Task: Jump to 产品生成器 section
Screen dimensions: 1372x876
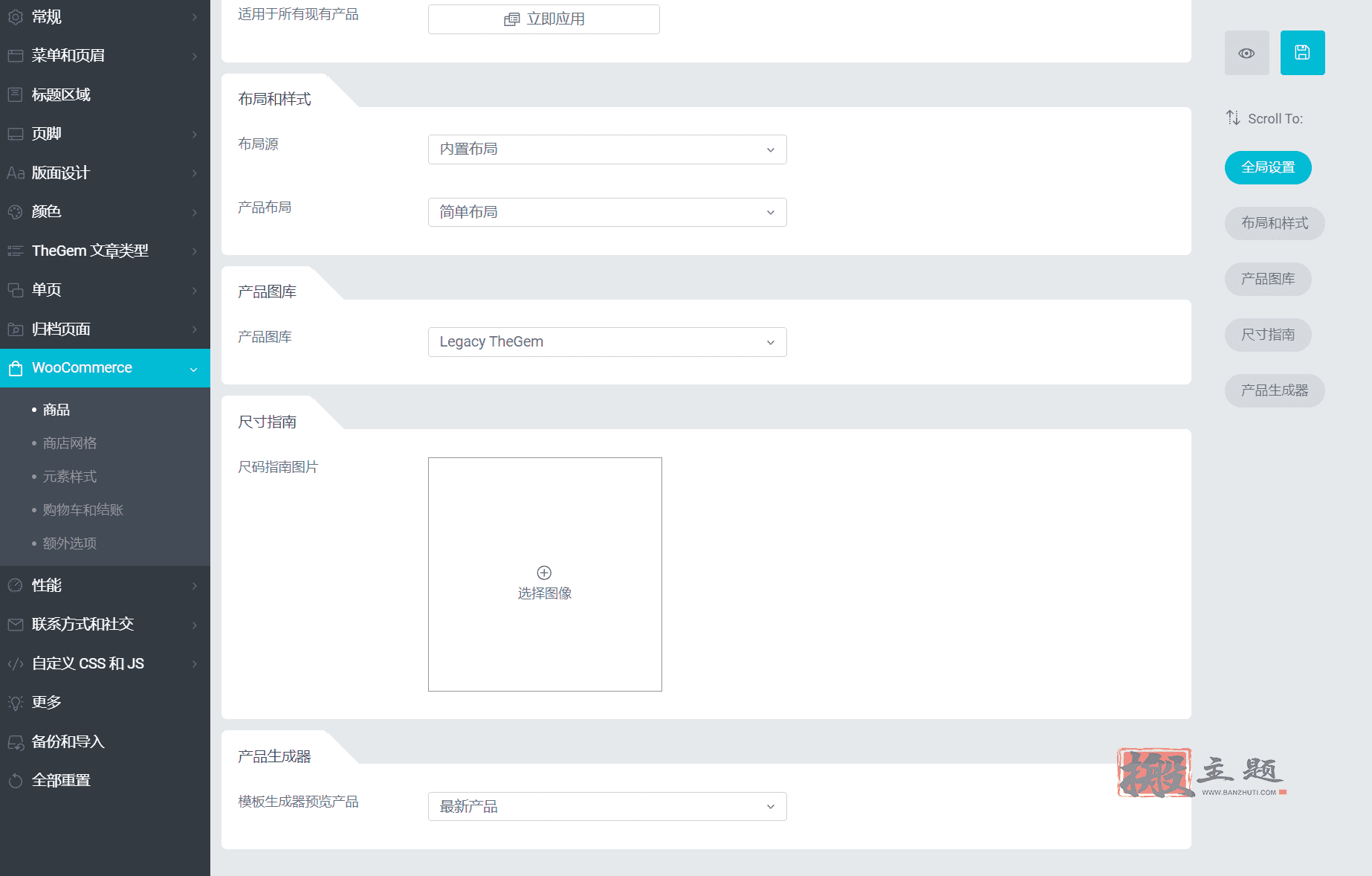Action: click(x=1275, y=390)
